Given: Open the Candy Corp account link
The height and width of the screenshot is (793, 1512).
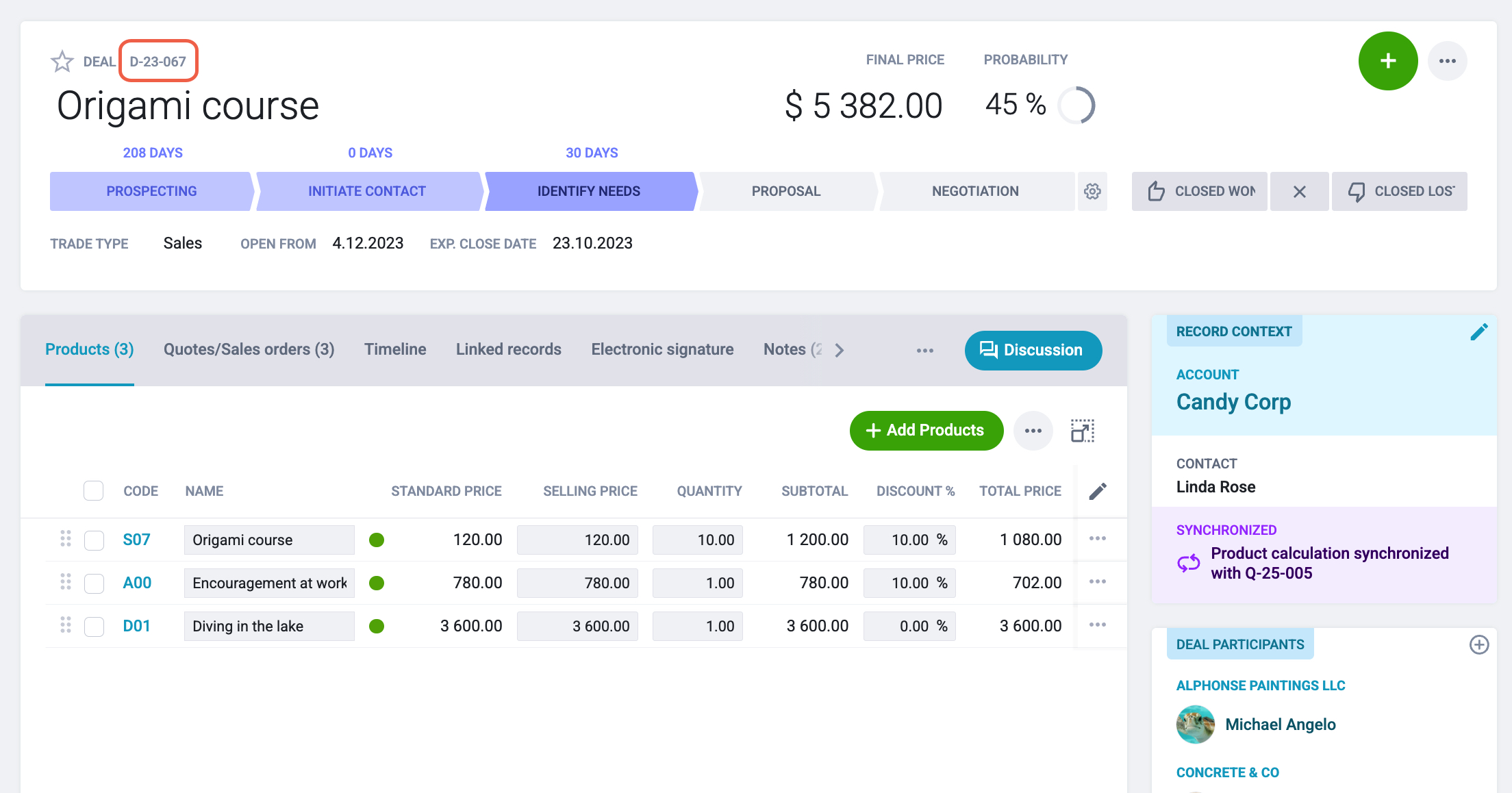Looking at the screenshot, I should 1233,401.
